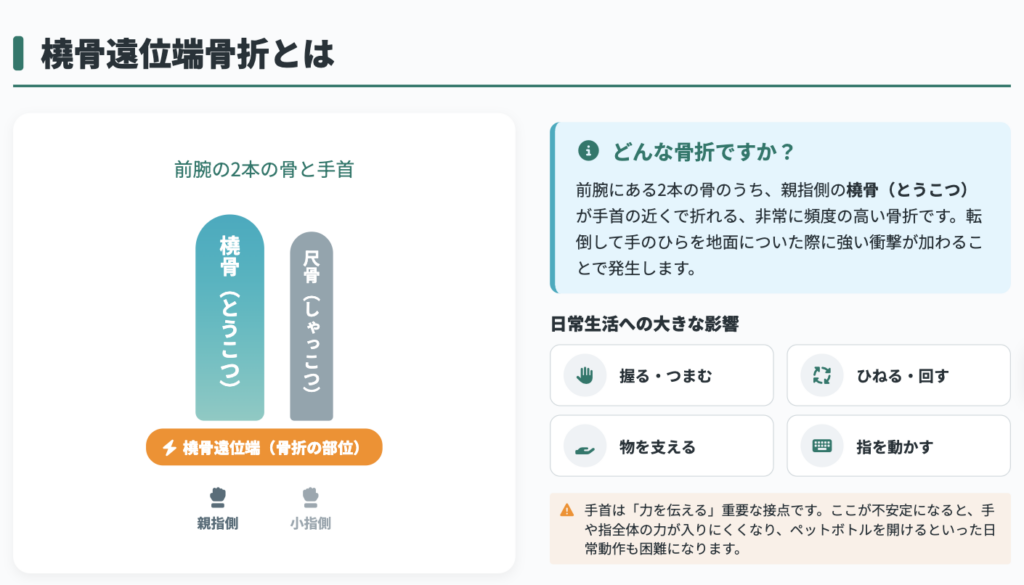Image resolution: width=1024 pixels, height=585 pixels.
Task: Click the open palm icon for 物を支える
Action: click(585, 449)
